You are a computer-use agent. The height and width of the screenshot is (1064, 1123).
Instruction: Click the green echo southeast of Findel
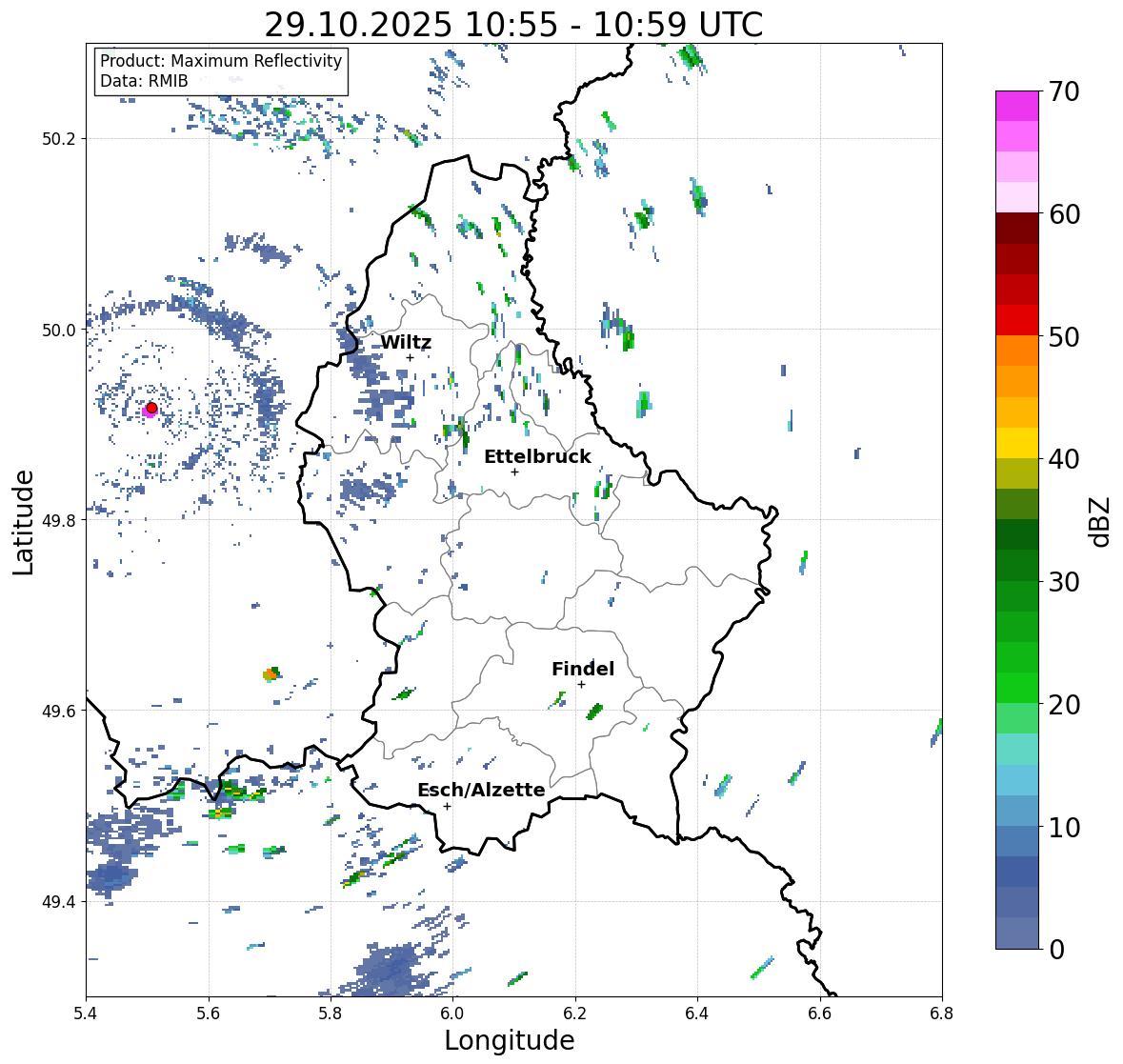595,711
